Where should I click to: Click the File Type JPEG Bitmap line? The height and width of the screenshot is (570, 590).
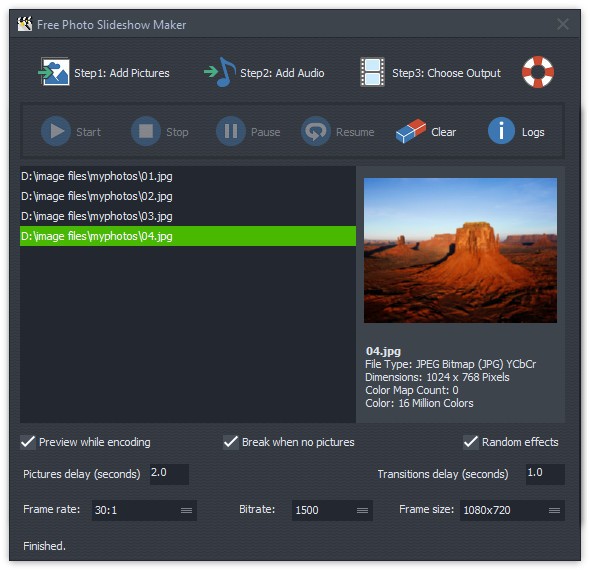pos(450,364)
